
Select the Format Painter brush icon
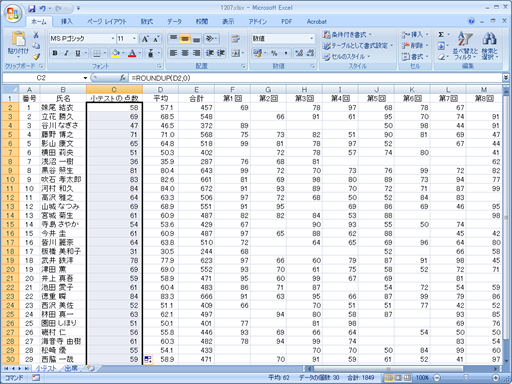(x=36, y=57)
